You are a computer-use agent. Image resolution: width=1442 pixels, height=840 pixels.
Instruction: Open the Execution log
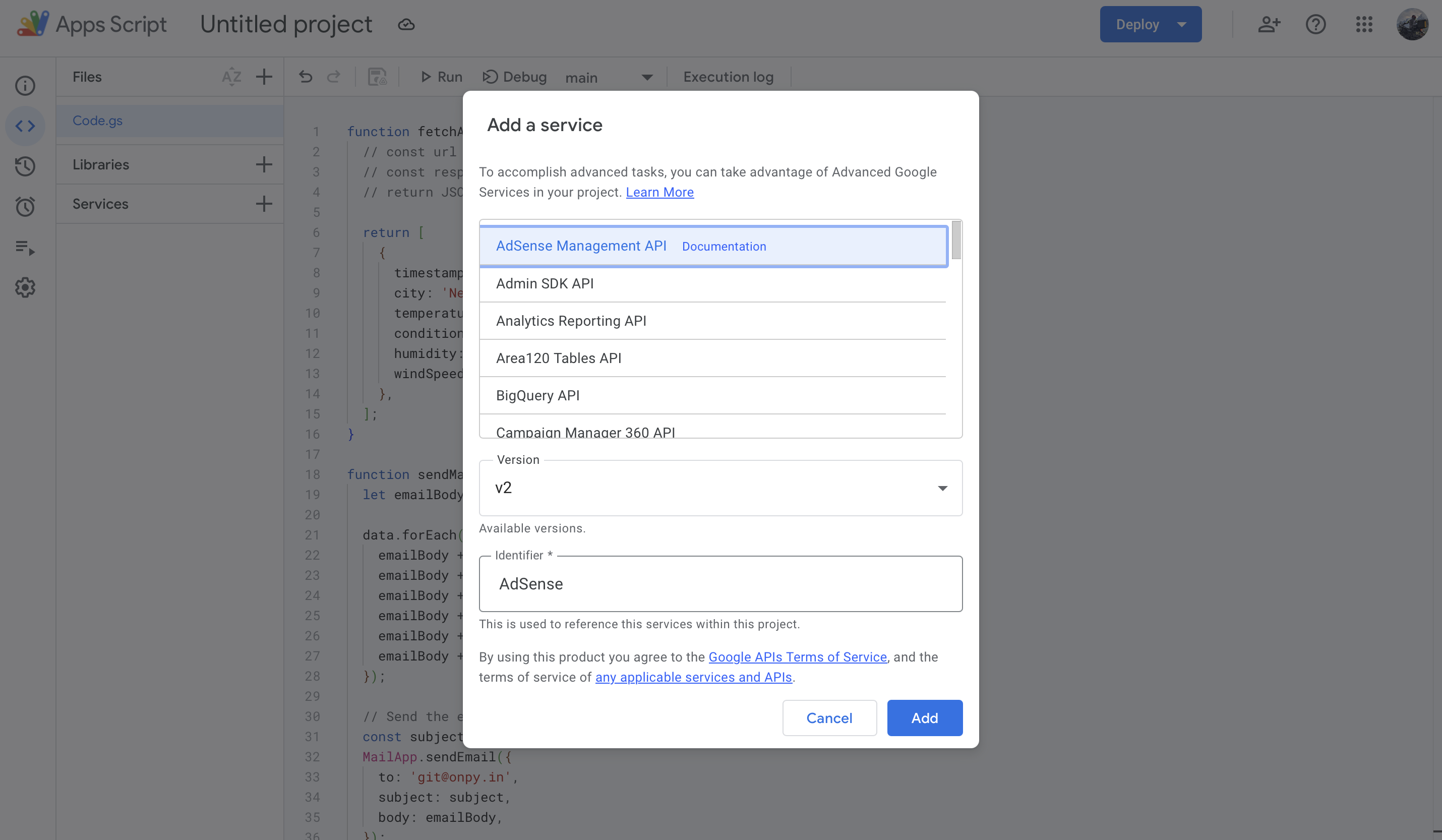pos(728,77)
